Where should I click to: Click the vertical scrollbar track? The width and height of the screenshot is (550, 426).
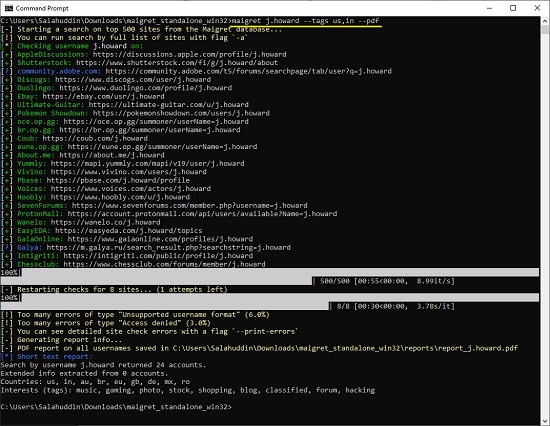tap(545, 225)
